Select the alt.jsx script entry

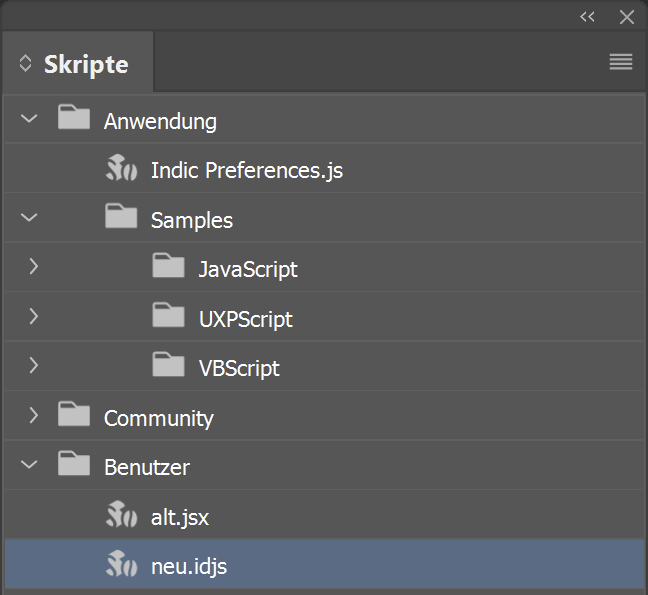324,515
